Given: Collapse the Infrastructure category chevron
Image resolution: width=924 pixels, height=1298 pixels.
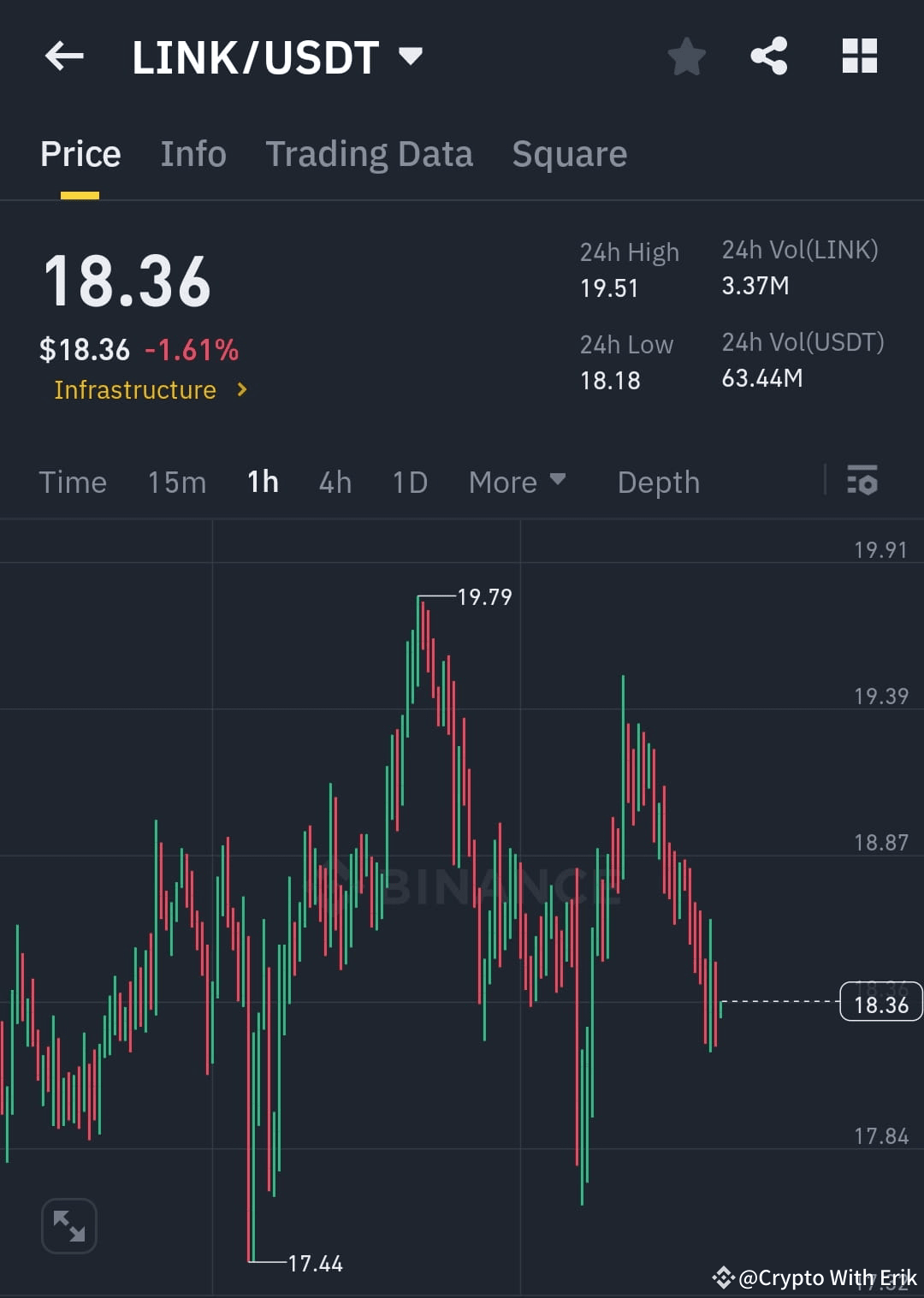Looking at the screenshot, I should click(x=242, y=389).
